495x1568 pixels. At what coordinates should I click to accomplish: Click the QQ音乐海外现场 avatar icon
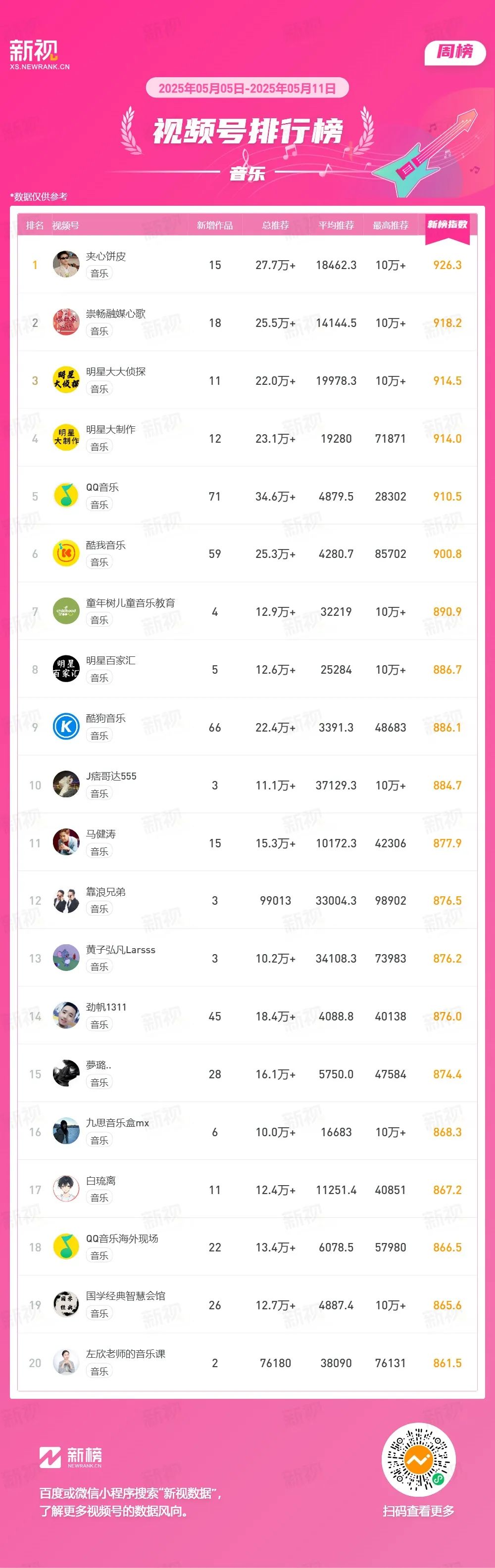pos(66,1246)
